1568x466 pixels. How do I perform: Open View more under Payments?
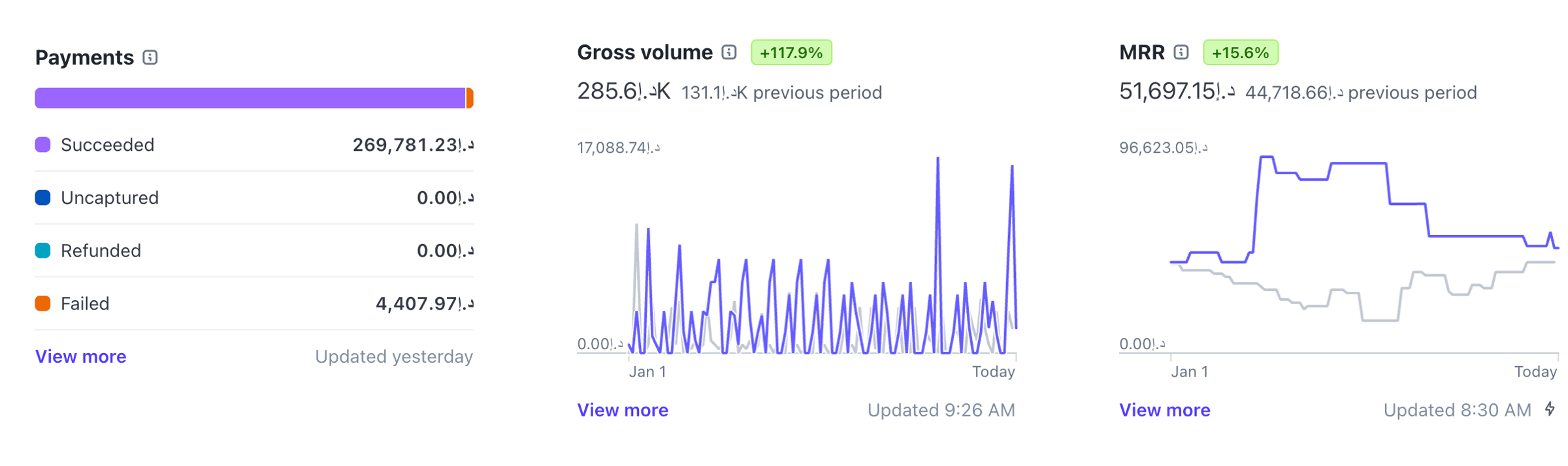point(80,356)
